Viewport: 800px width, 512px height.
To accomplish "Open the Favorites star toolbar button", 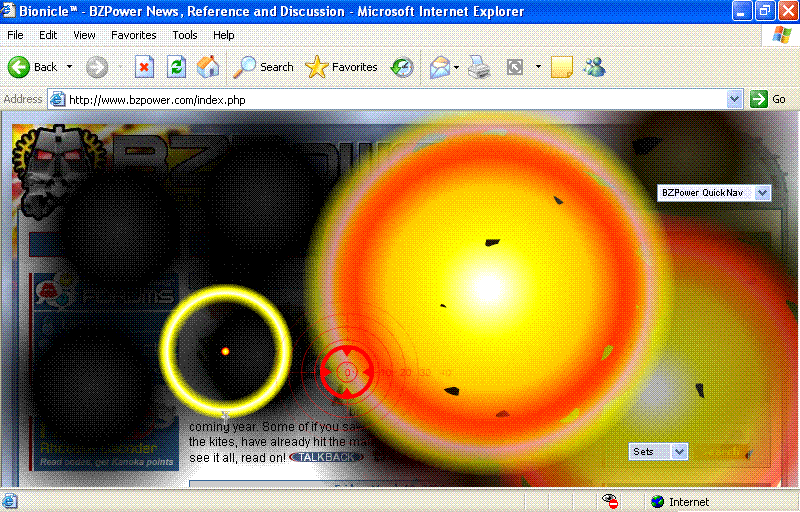I will click(341, 67).
